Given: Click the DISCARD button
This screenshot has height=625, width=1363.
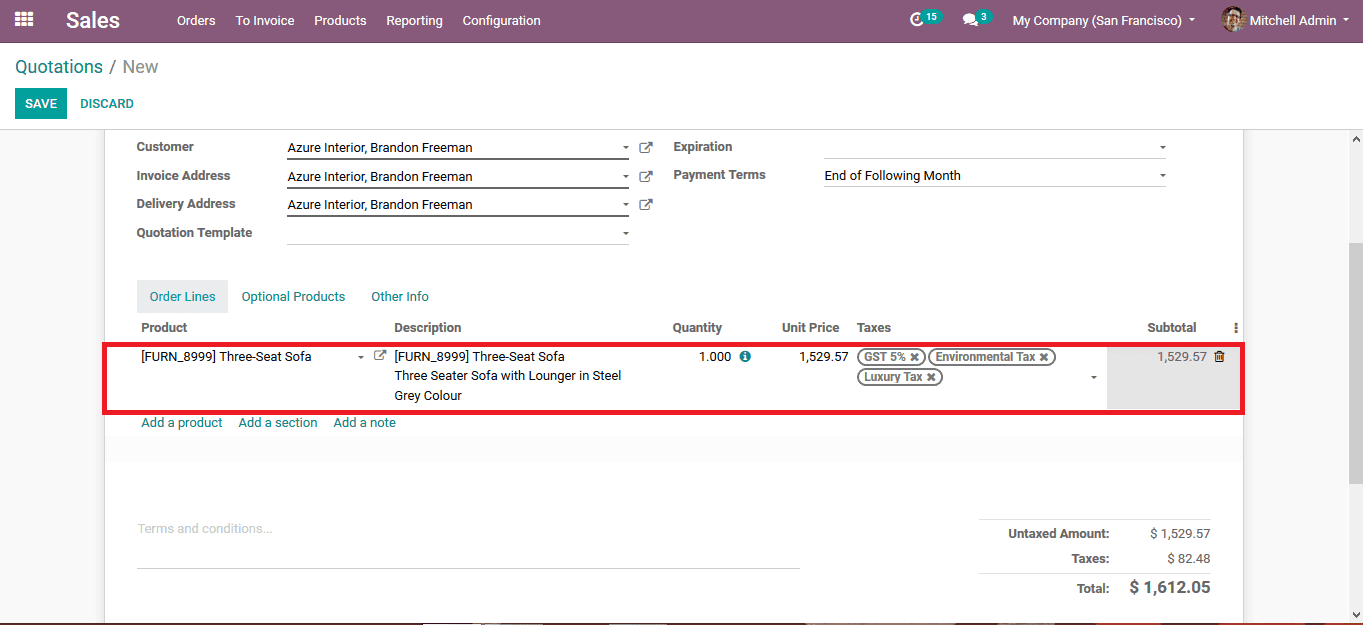Looking at the screenshot, I should tap(107, 104).
